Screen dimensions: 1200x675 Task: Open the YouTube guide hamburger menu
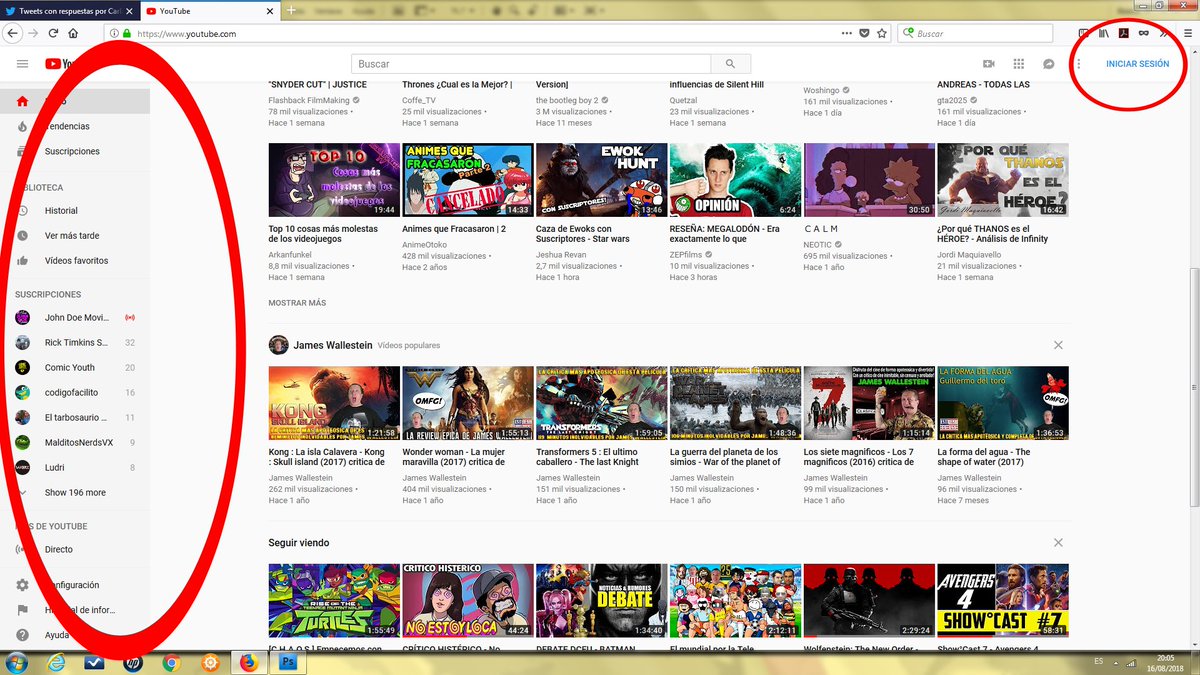point(22,64)
